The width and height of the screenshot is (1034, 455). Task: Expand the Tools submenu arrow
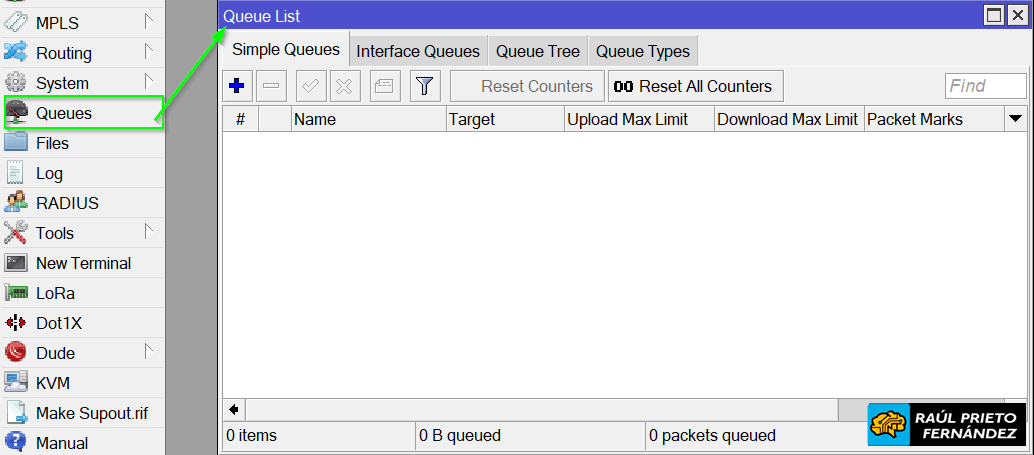coord(148,231)
